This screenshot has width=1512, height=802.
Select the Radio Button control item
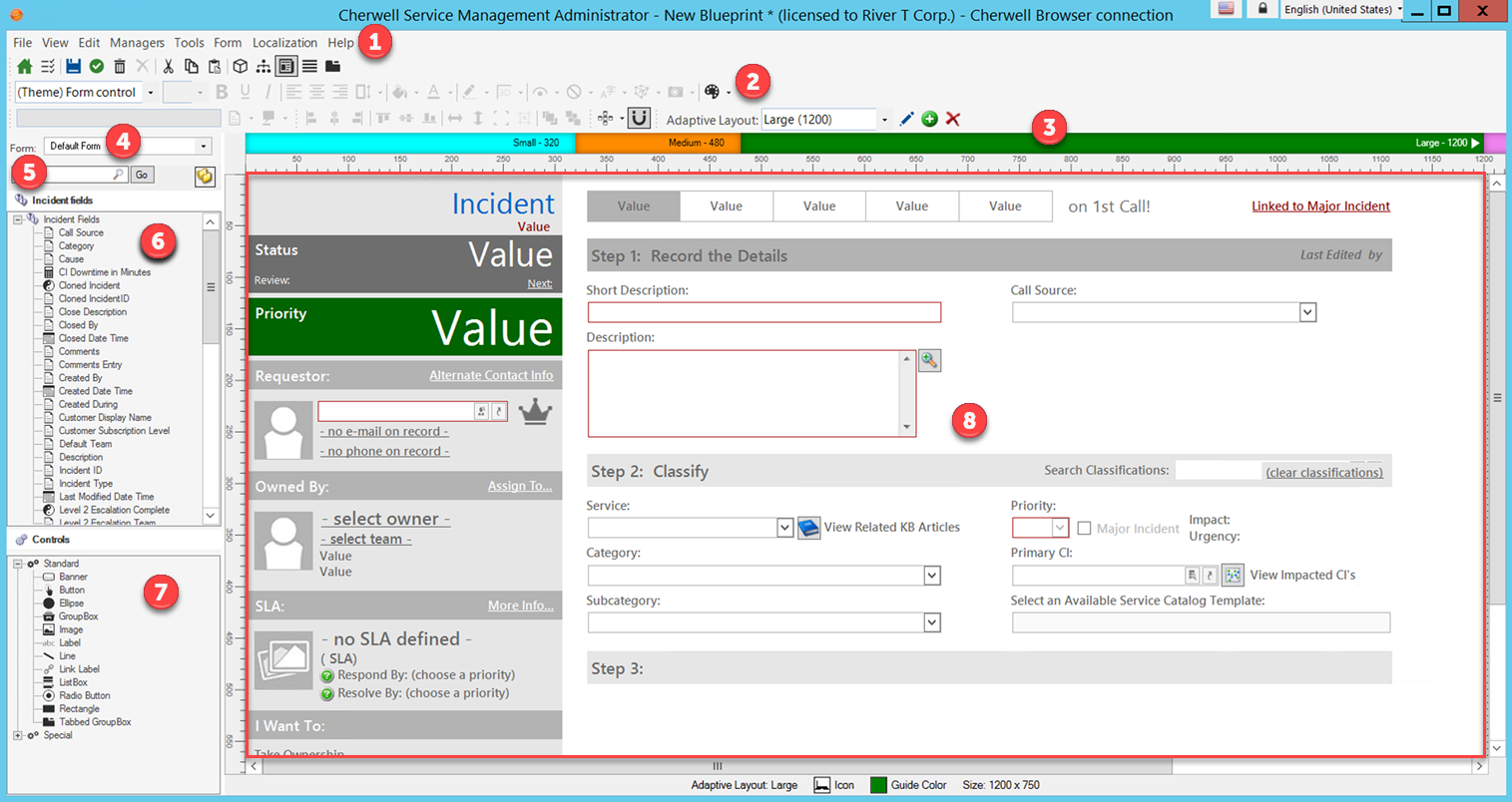click(x=84, y=695)
